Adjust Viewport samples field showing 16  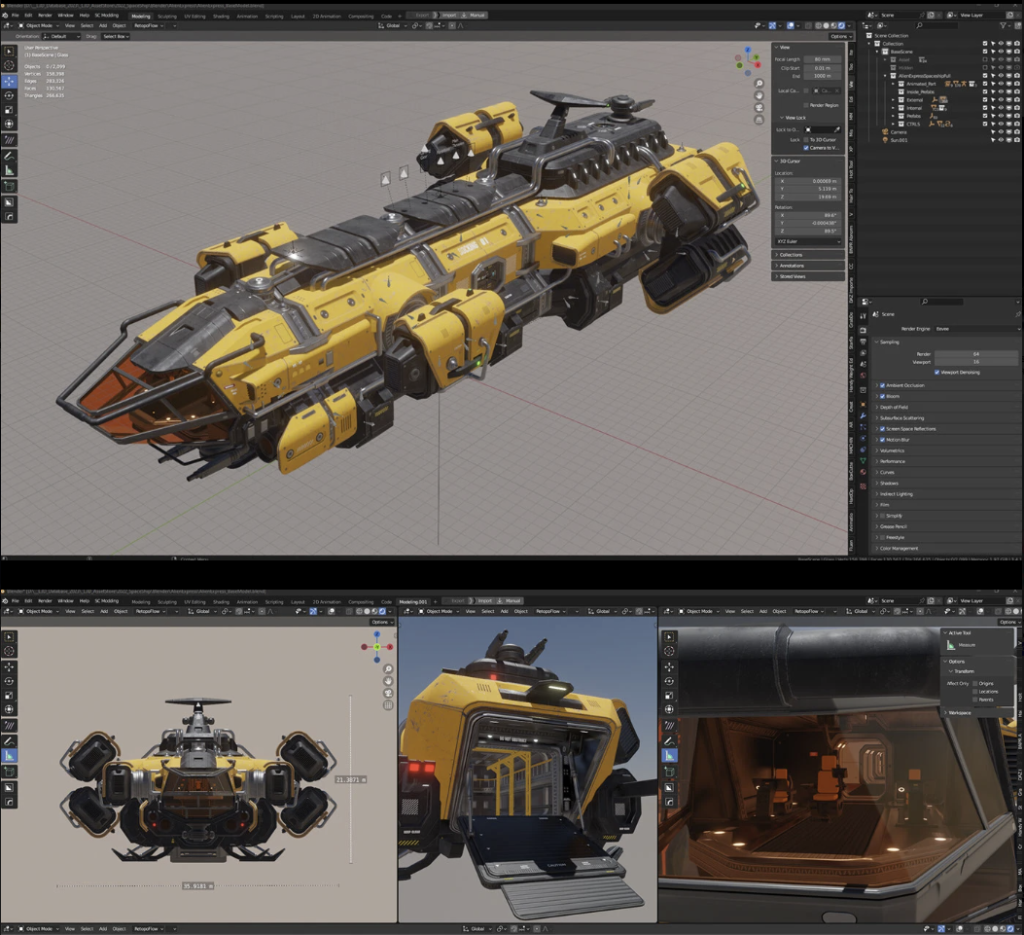click(x=976, y=362)
